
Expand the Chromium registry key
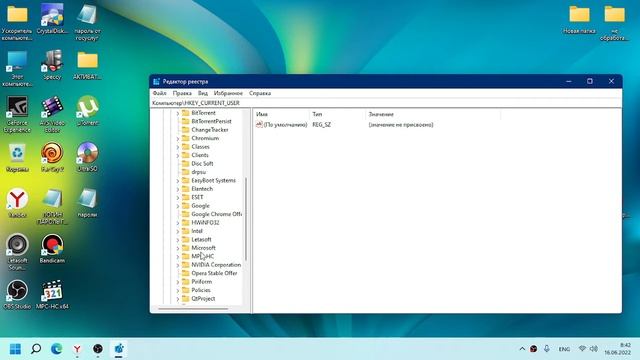click(178, 138)
